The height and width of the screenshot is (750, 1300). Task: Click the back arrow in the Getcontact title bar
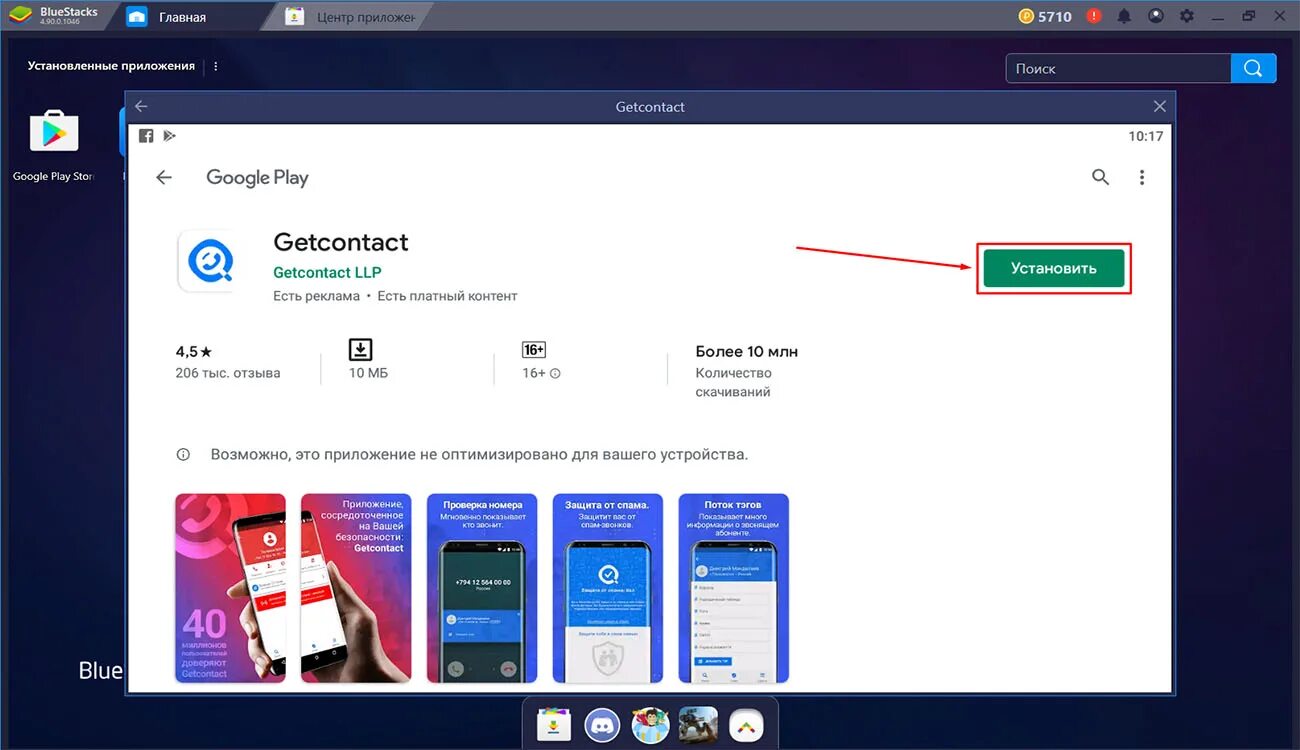[141, 106]
